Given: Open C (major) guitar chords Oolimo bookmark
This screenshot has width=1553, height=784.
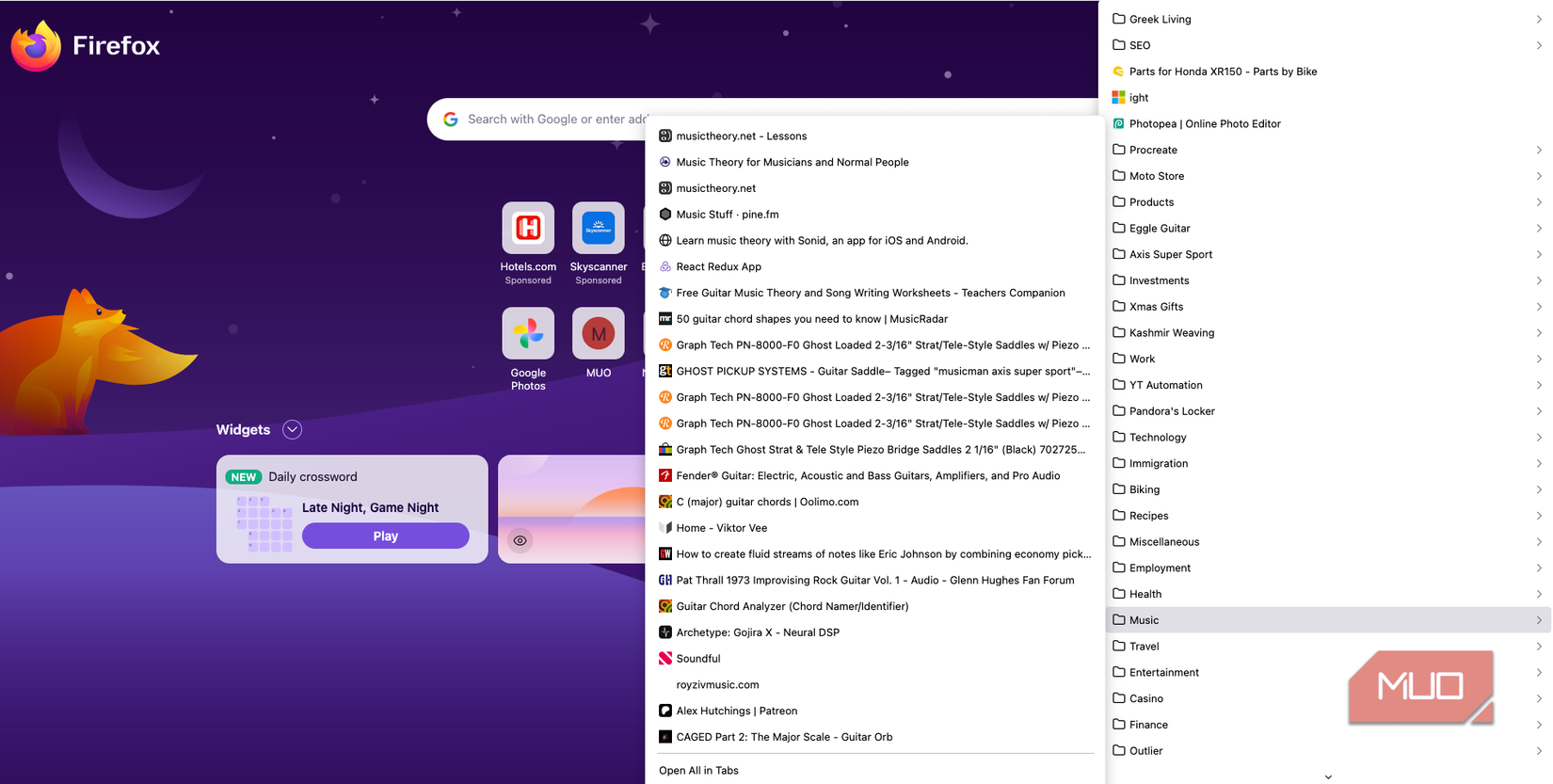Looking at the screenshot, I should (x=875, y=502).
